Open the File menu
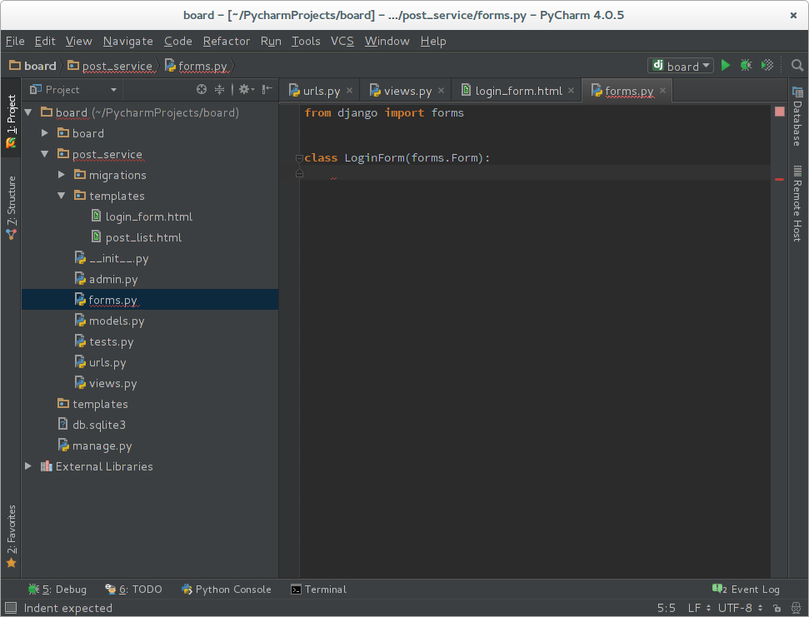Screen dimensions: 809x617 point(15,41)
